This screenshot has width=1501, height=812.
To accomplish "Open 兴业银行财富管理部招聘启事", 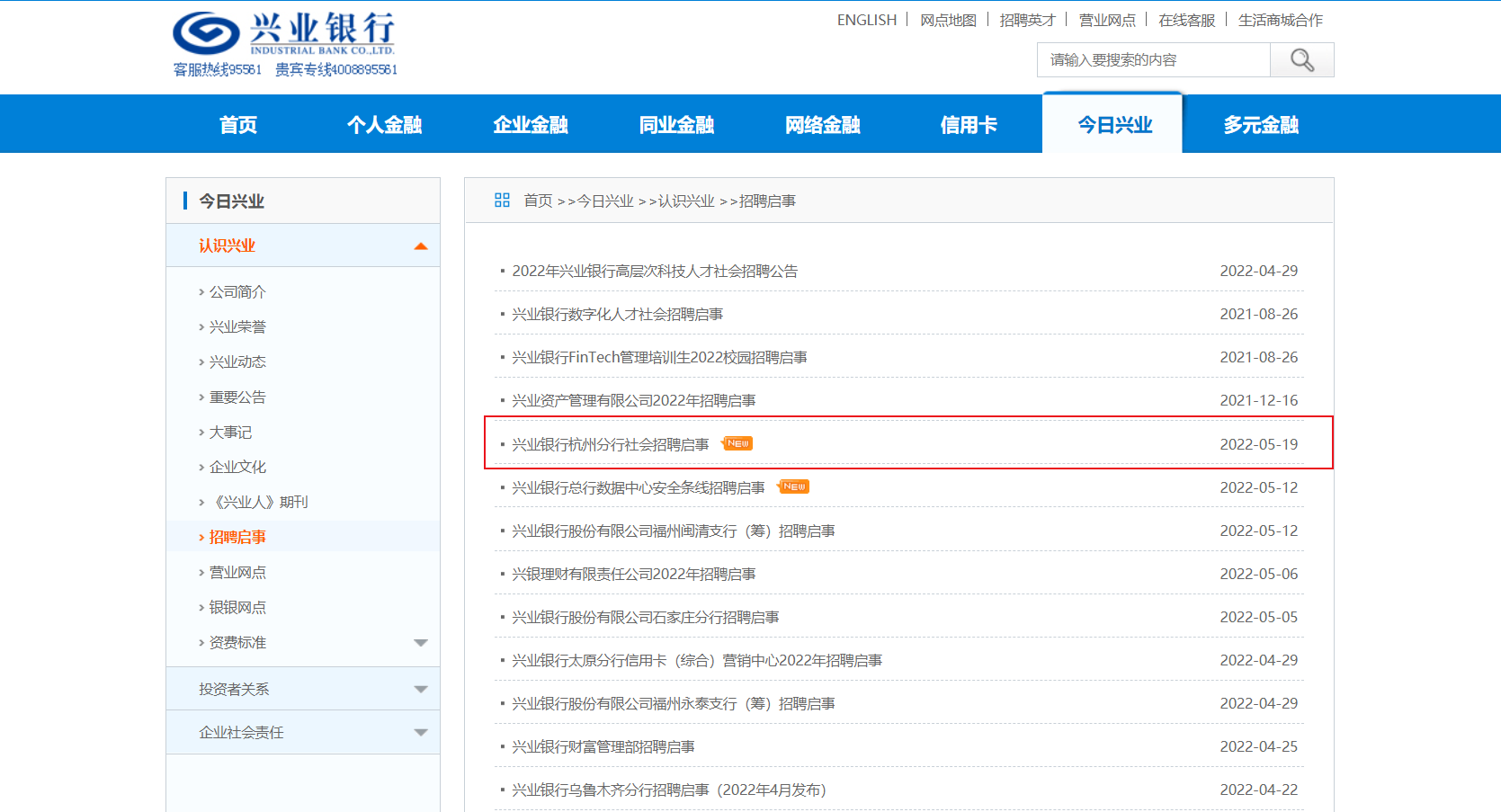I will [x=603, y=746].
